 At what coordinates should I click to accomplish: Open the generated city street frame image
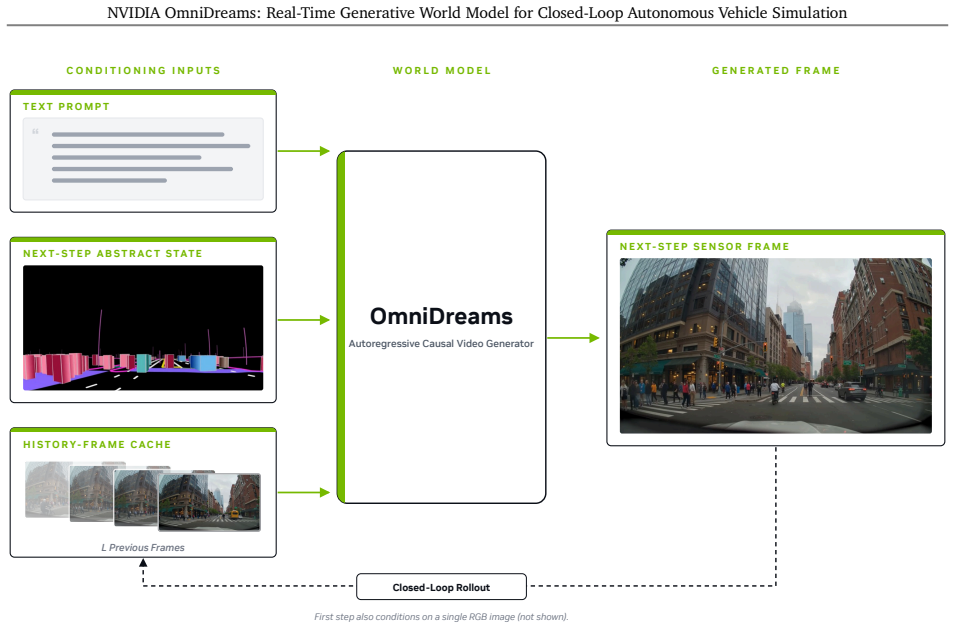[776, 346]
